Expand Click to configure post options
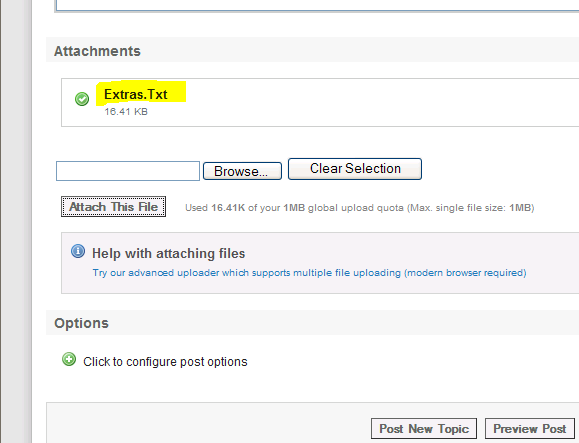The width and height of the screenshot is (579, 443). (165, 362)
